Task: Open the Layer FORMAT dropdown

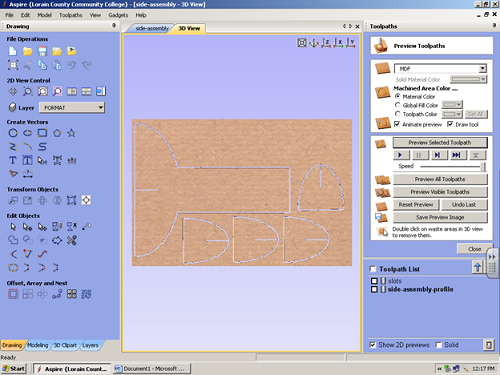Action: pyautogui.click(x=72, y=108)
